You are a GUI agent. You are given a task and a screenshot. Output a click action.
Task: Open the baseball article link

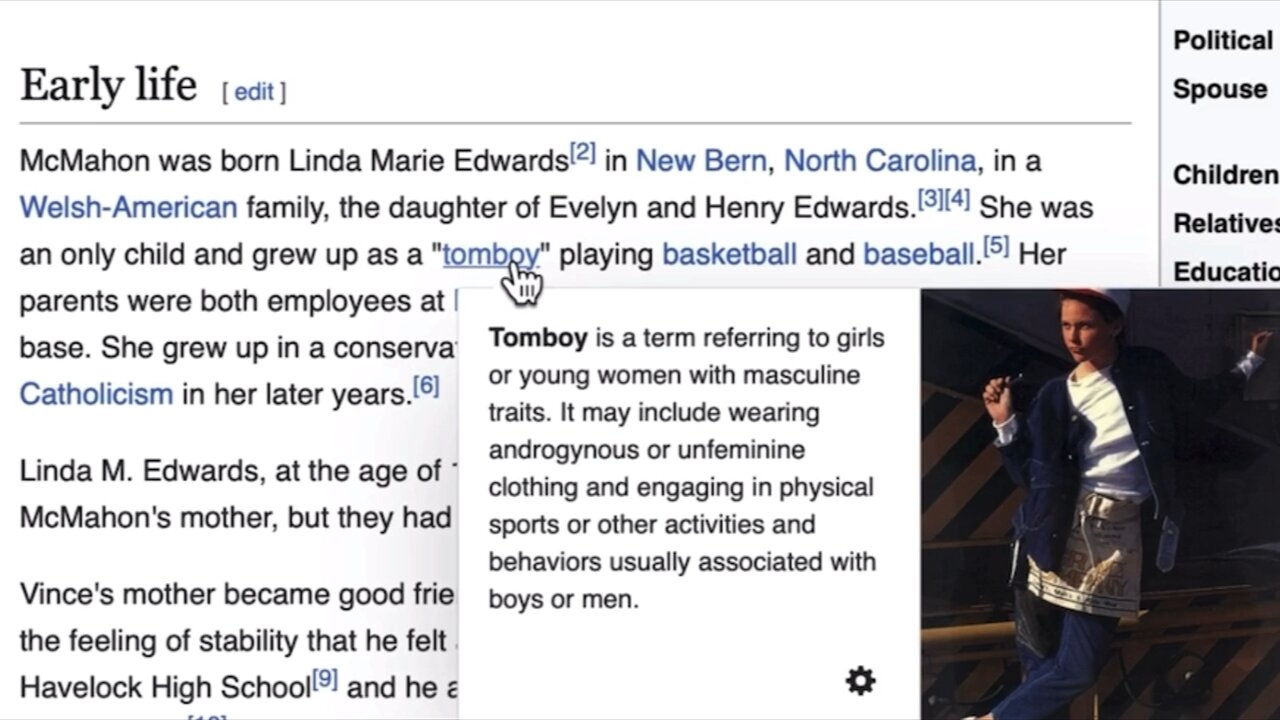(919, 255)
